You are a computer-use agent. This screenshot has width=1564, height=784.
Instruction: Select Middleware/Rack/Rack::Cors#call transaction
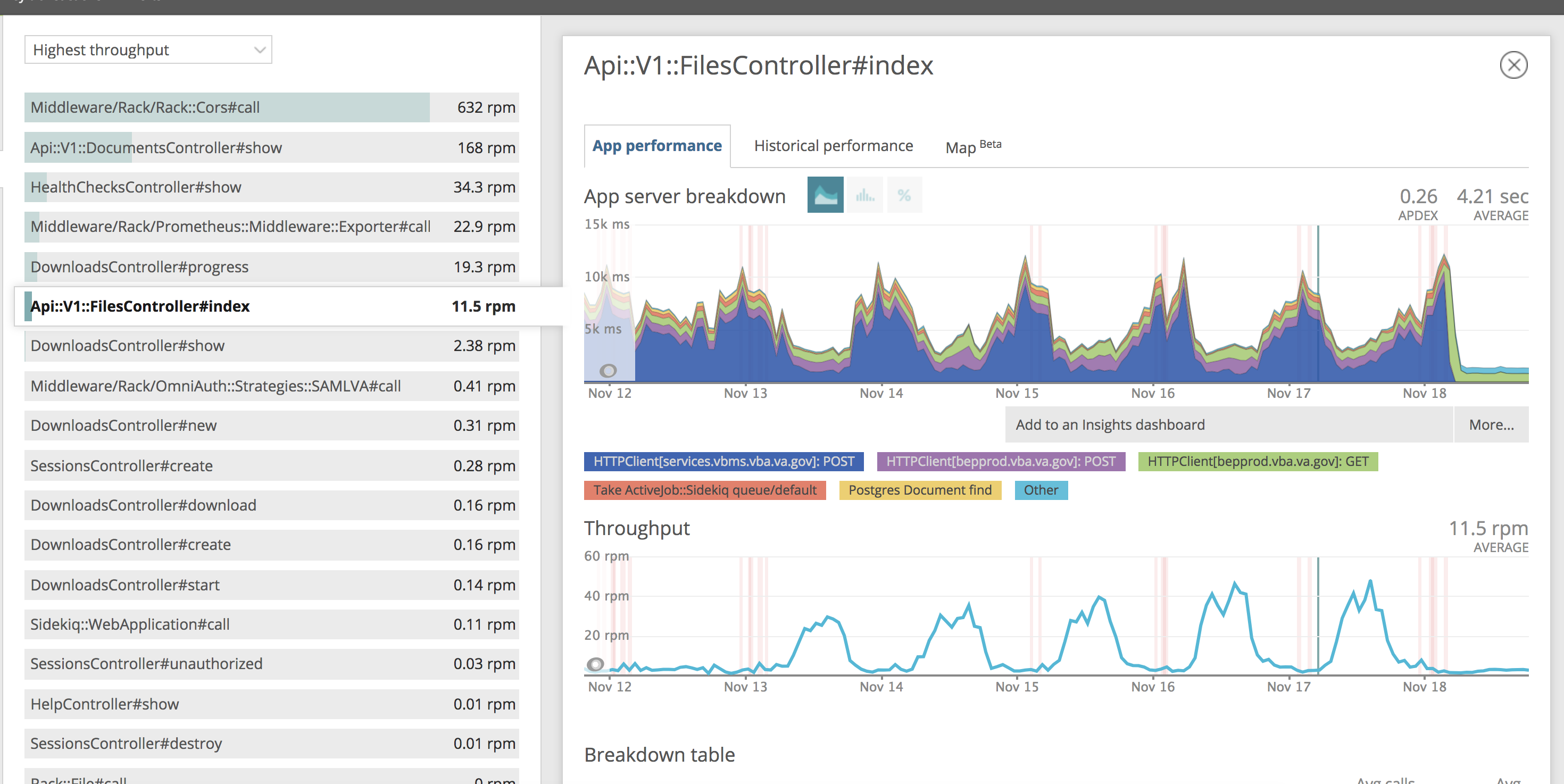[271, 107]
